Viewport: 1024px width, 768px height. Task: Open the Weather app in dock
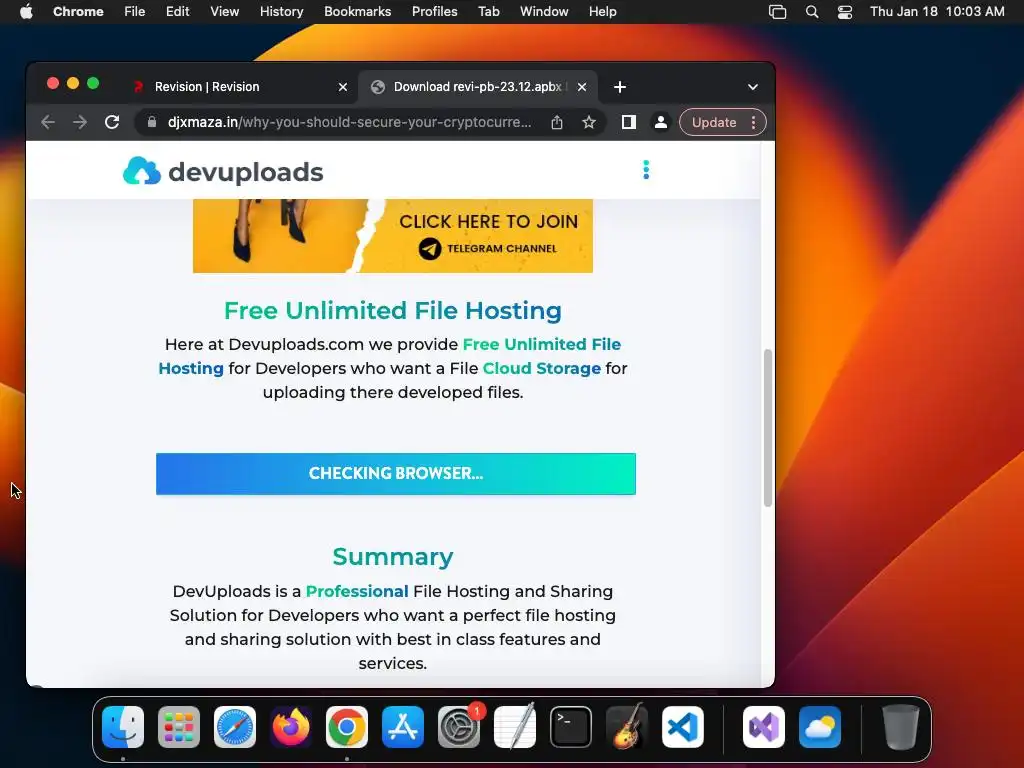(820, 727)
